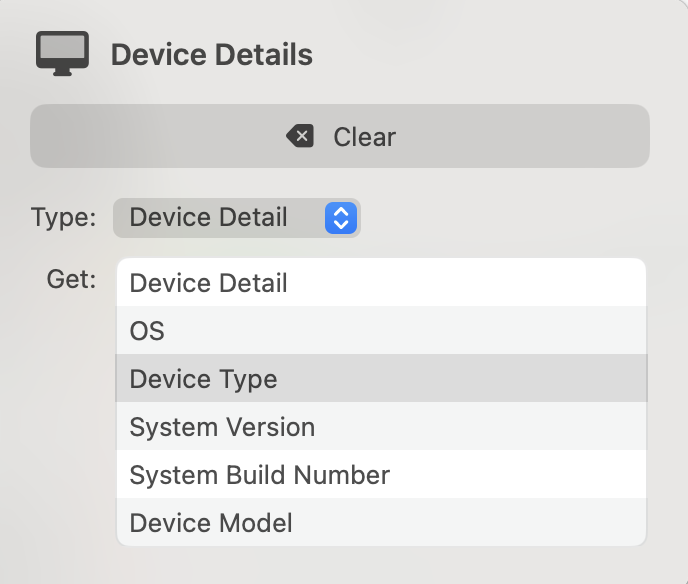Image resolution: width=688 pixels, height=584 pixels.
Task: Click the word "Clear" on the button
Action: coord(364,136)
